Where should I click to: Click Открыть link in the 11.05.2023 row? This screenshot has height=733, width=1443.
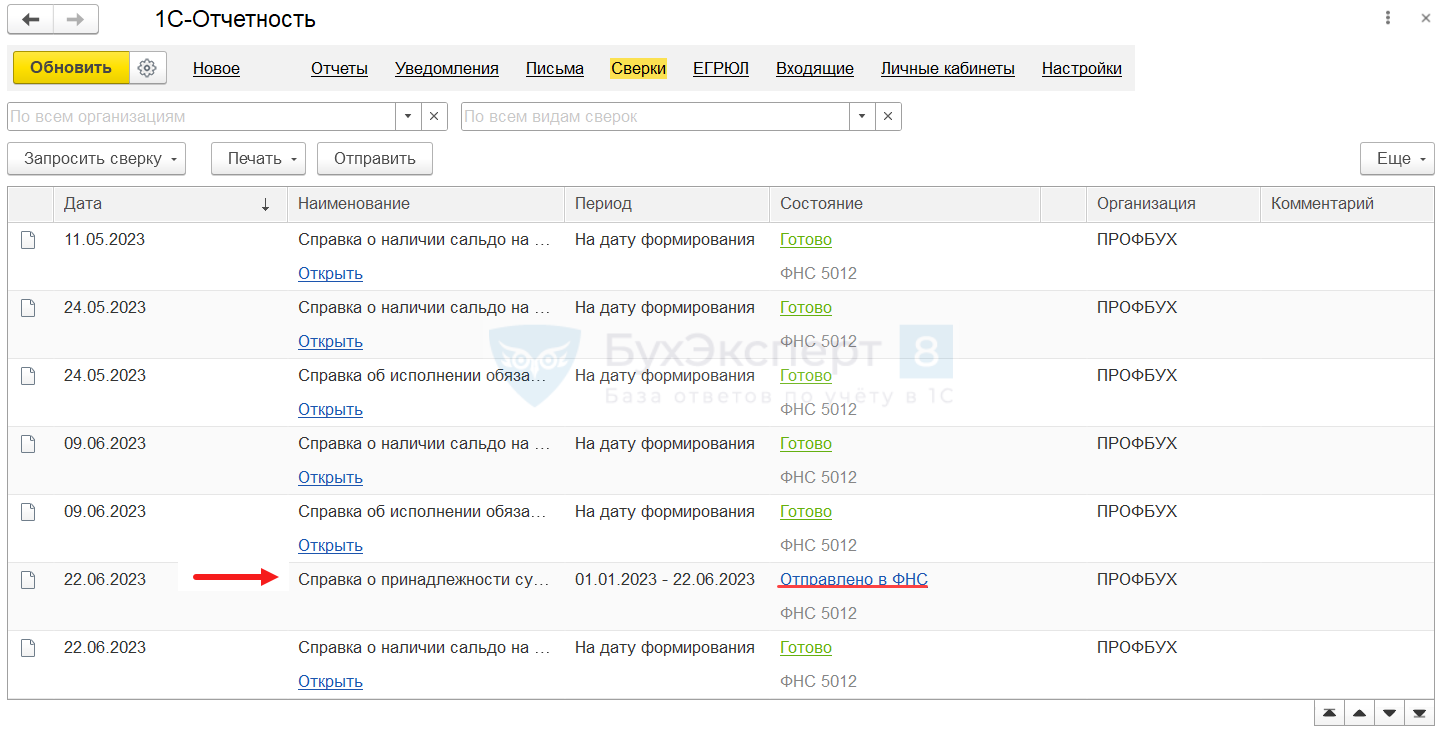click(x=330, y=274)
